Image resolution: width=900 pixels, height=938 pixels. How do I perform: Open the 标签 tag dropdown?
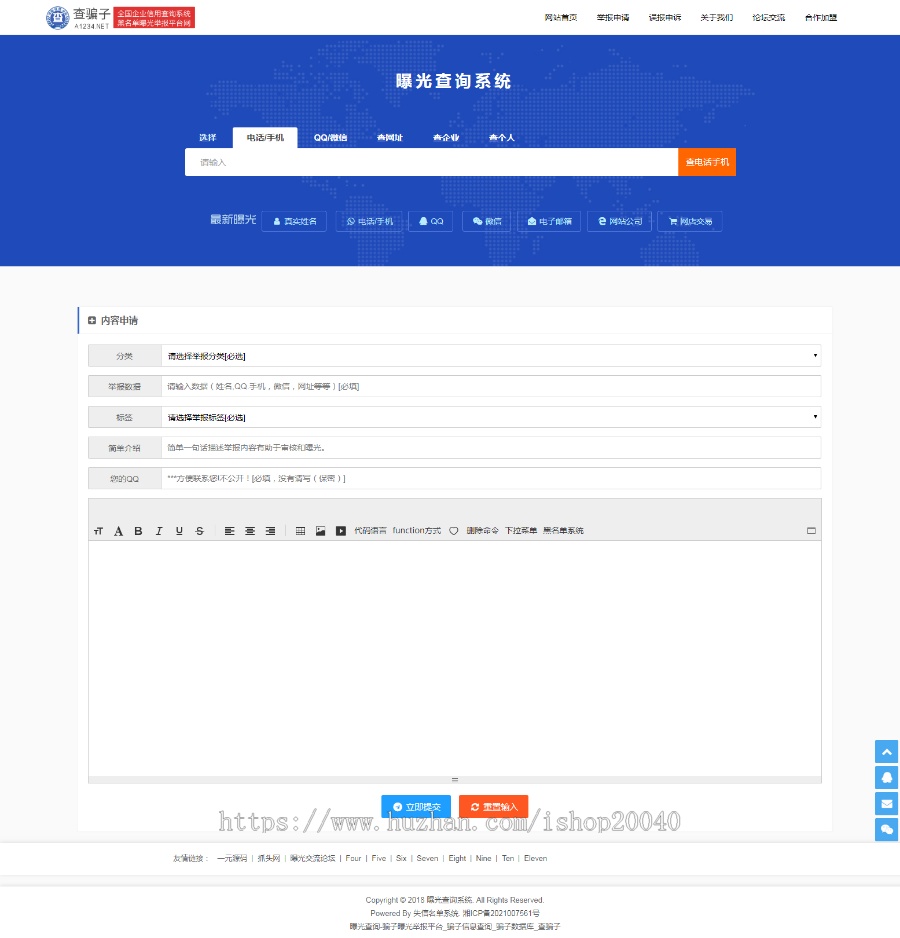coord(491,417)
